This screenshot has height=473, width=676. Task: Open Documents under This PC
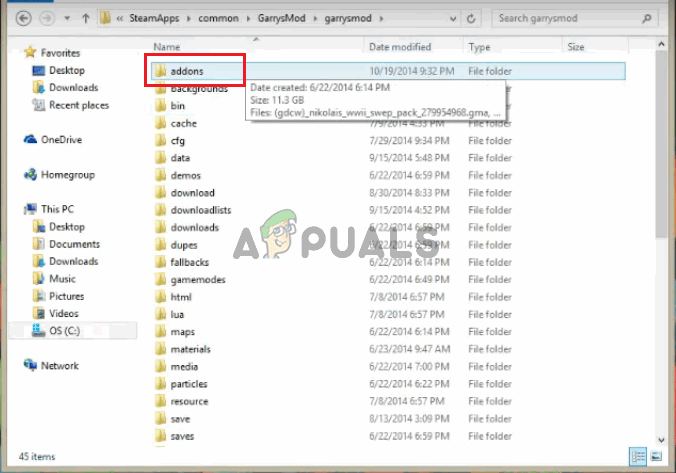point(74,244)
